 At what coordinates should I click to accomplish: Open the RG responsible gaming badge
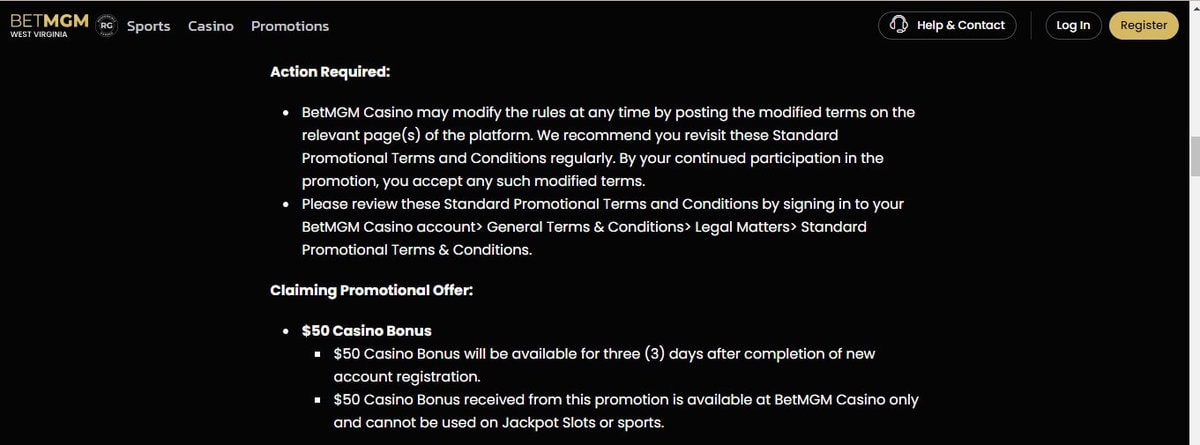coord(107,25)
